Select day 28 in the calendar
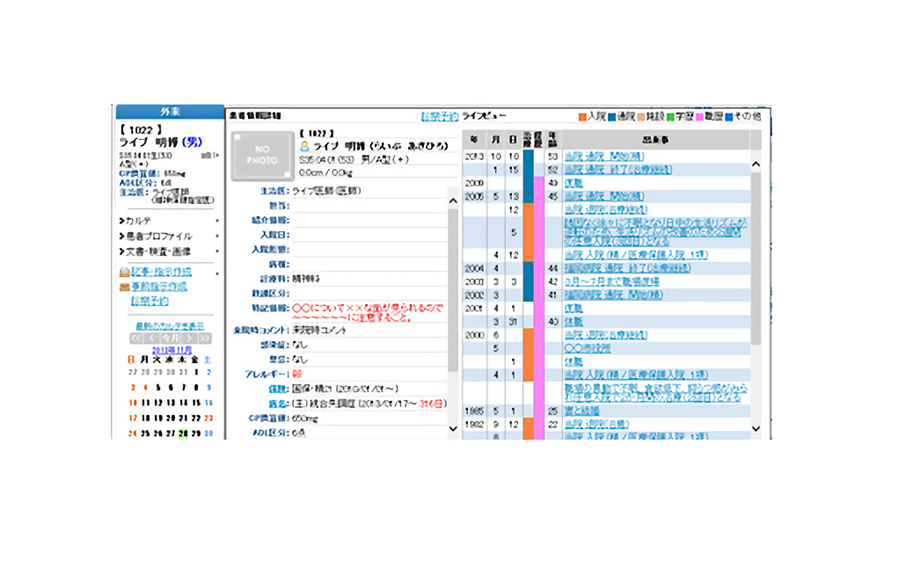 [182, 434]
